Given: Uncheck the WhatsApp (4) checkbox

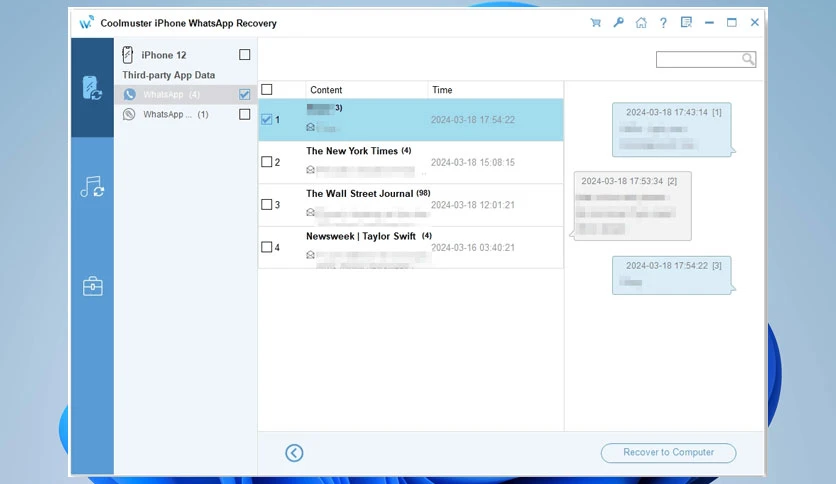Looking at the screenshot, I should (x=244, y=94).
